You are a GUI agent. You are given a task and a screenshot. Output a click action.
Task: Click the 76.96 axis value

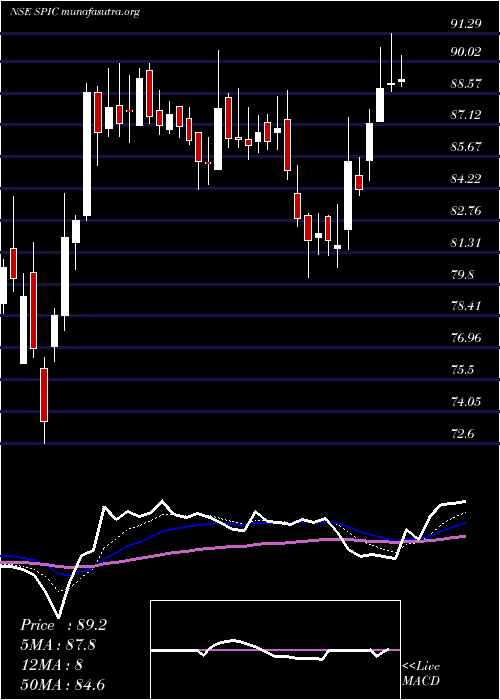(x=466, y=338)
